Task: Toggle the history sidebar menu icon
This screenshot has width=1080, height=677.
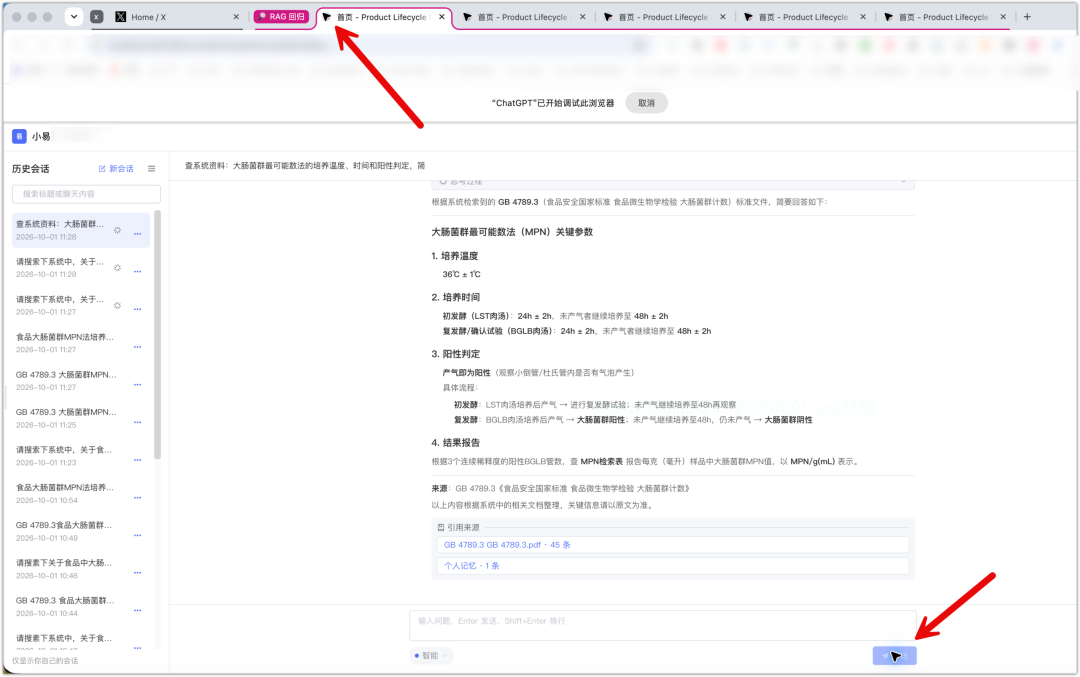Action: tap(152, 169)
